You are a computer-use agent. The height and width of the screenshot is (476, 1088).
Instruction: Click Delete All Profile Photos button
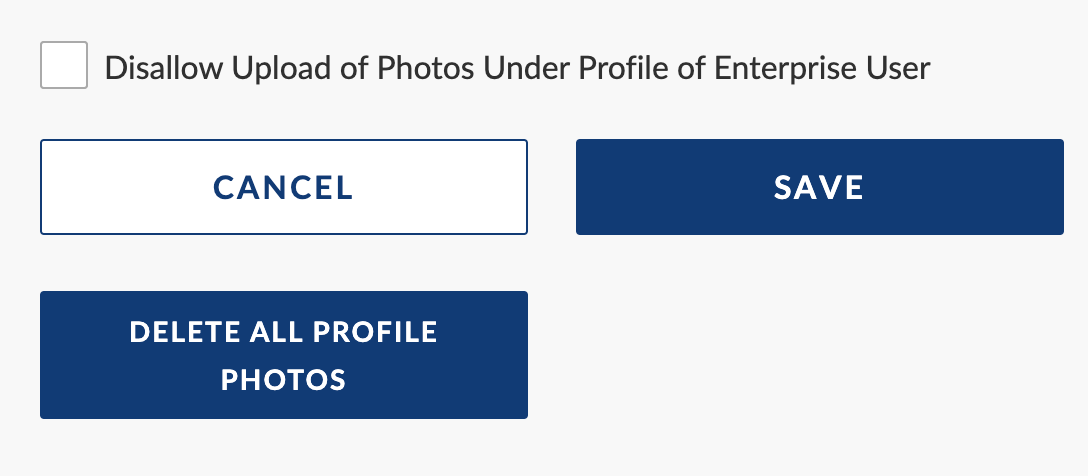pyautogui.click(x=284, y=355)
